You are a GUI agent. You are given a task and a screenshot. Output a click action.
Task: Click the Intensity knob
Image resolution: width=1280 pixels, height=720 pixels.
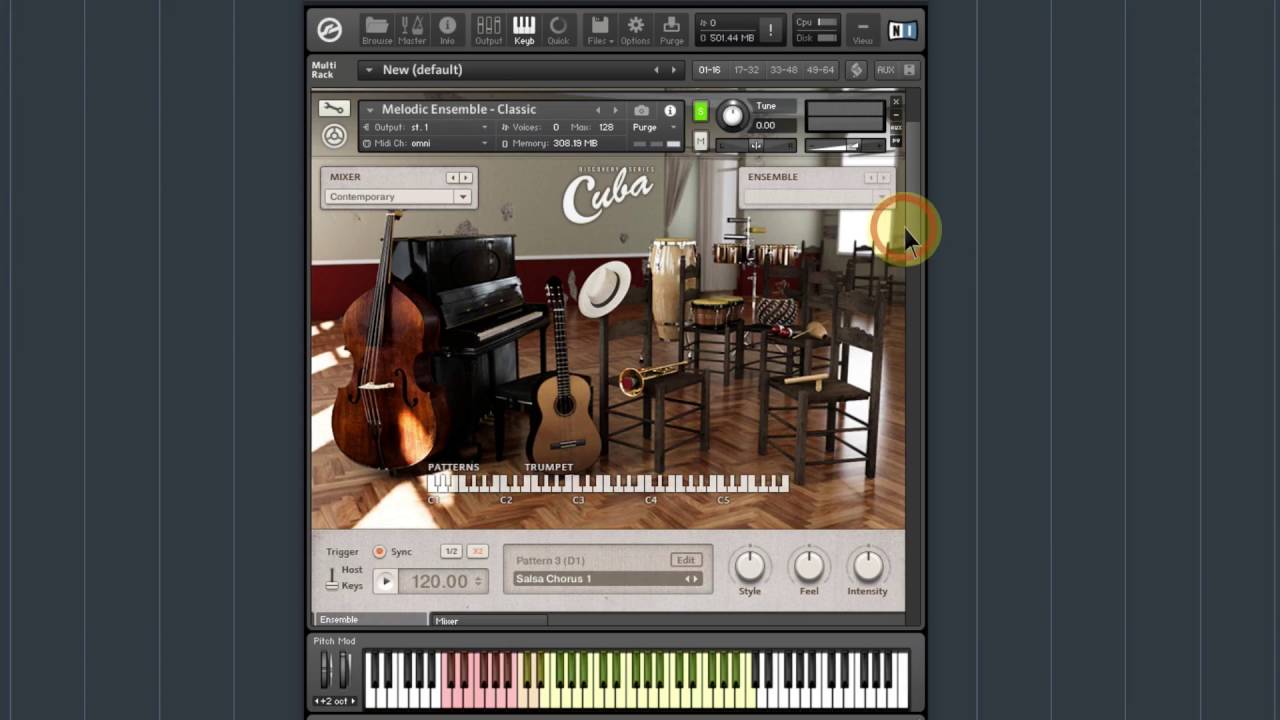pyautogui.click(x=867, y=566)
